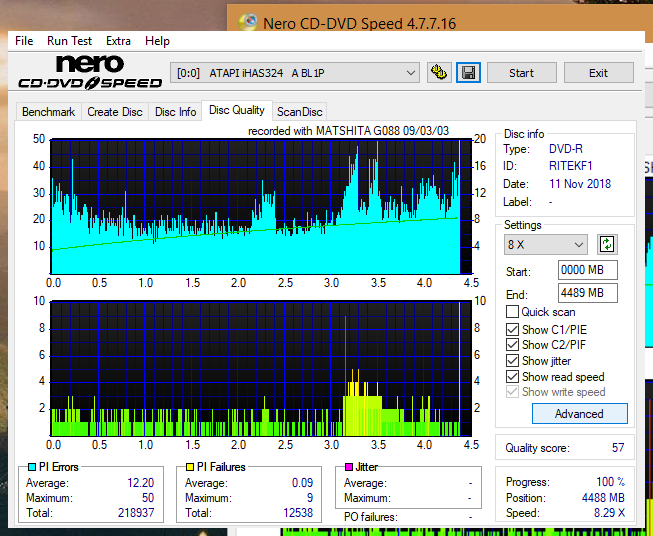653x536 pixels.
Task: Click the yellow PI Failures color swatch
Action: (x=190, y=467)
